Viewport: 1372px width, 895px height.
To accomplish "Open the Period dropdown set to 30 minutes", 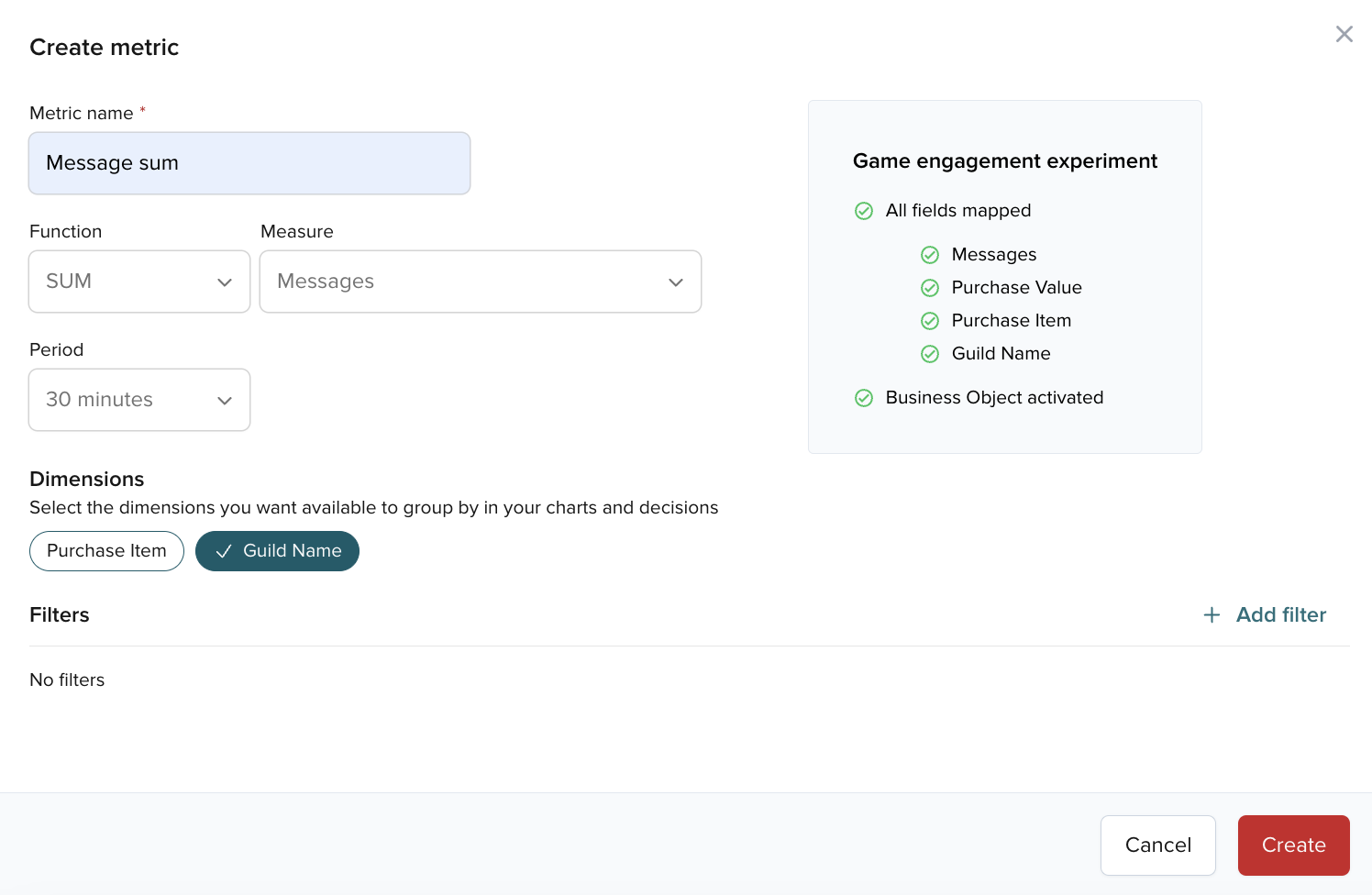I will click(139, 400).
